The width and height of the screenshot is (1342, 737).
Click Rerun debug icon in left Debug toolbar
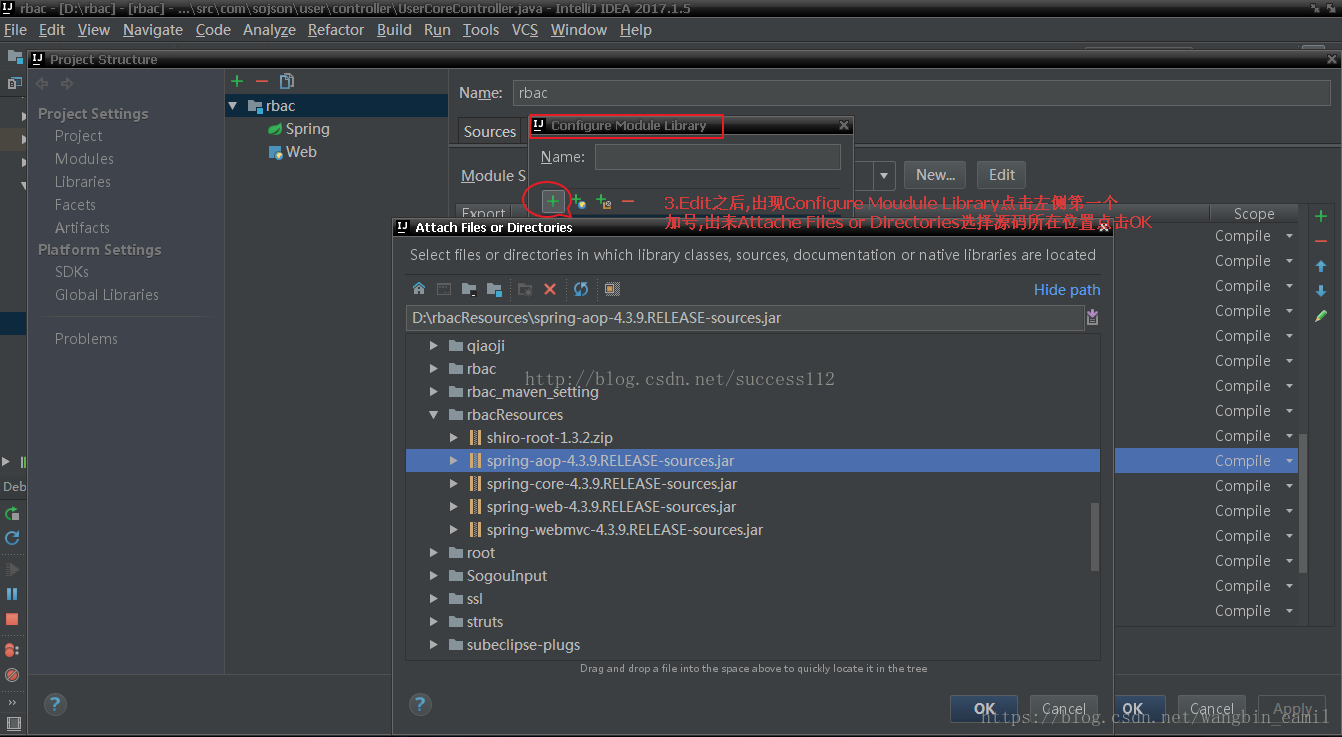tap(12, 513)
